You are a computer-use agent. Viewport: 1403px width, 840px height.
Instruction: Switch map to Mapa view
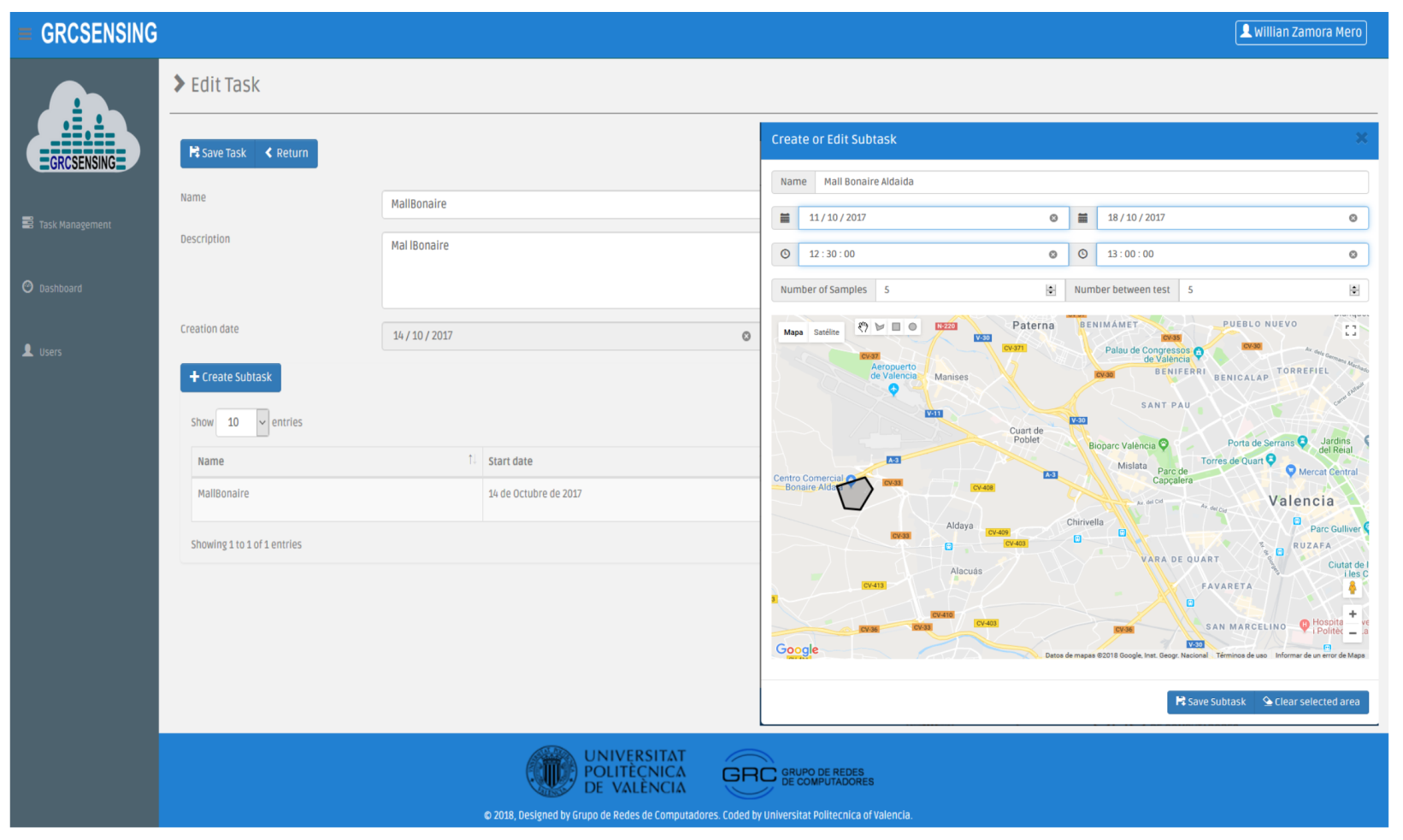[x=793, y=332]
